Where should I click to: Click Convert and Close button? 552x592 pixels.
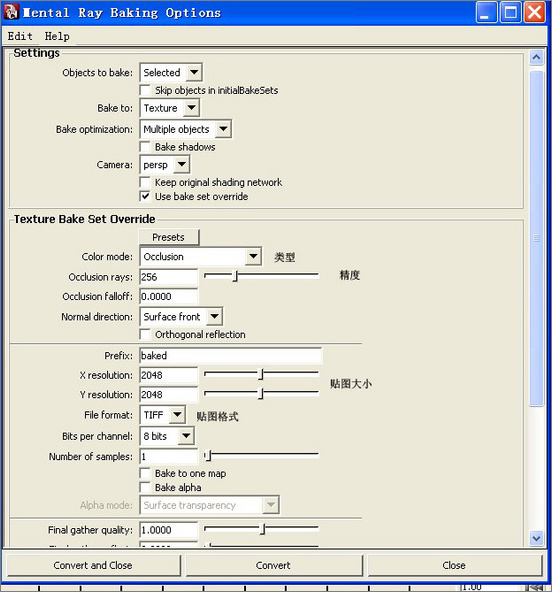pos(93,565)
